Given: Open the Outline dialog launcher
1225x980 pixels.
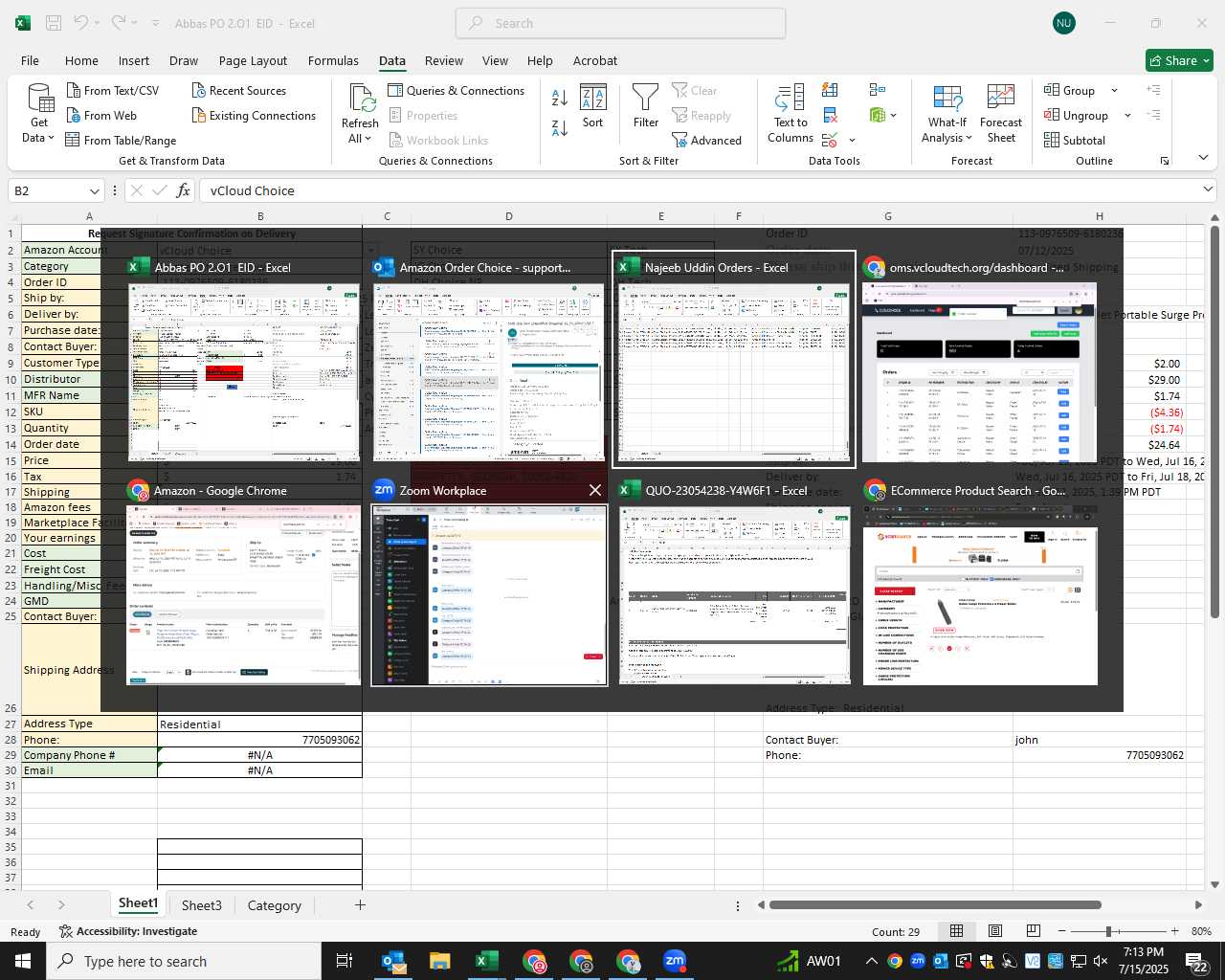Looking at the screenshot, I should pyautogui.click(x=1165, y=161).
